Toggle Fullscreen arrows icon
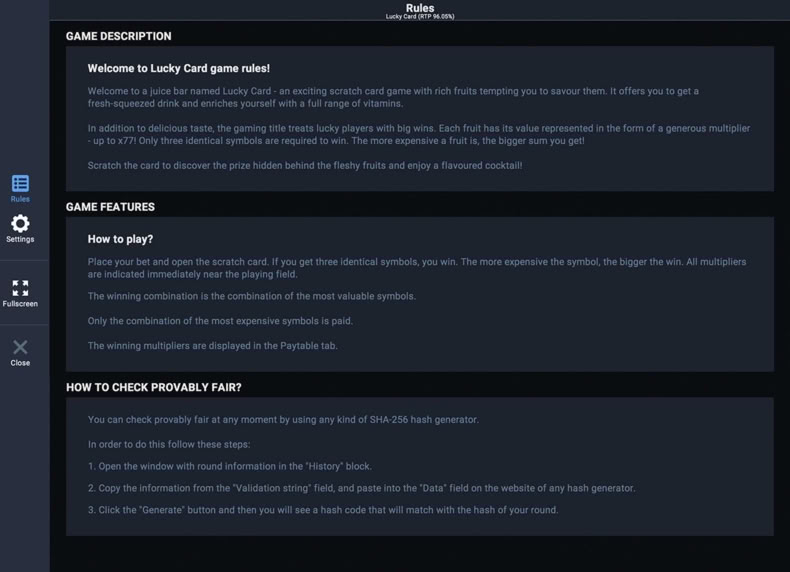Screen dimensions: 790x572 pyautogui.click(x=20, y=288)
